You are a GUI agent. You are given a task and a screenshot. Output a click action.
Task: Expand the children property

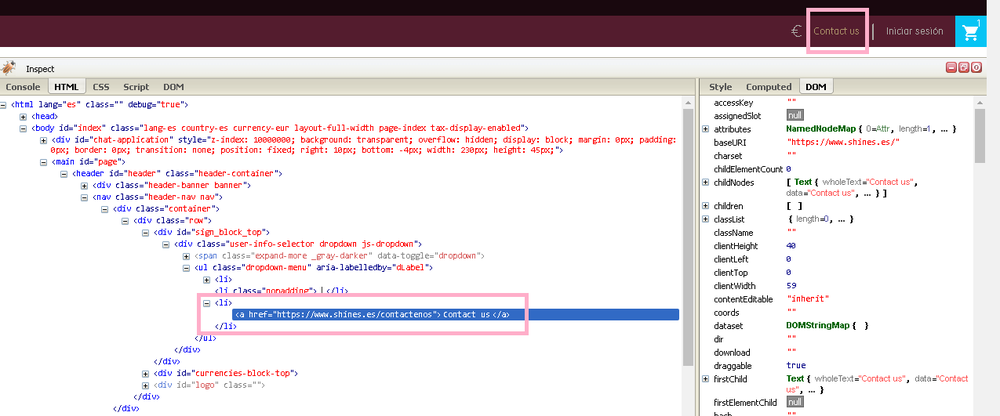point(705,206)
